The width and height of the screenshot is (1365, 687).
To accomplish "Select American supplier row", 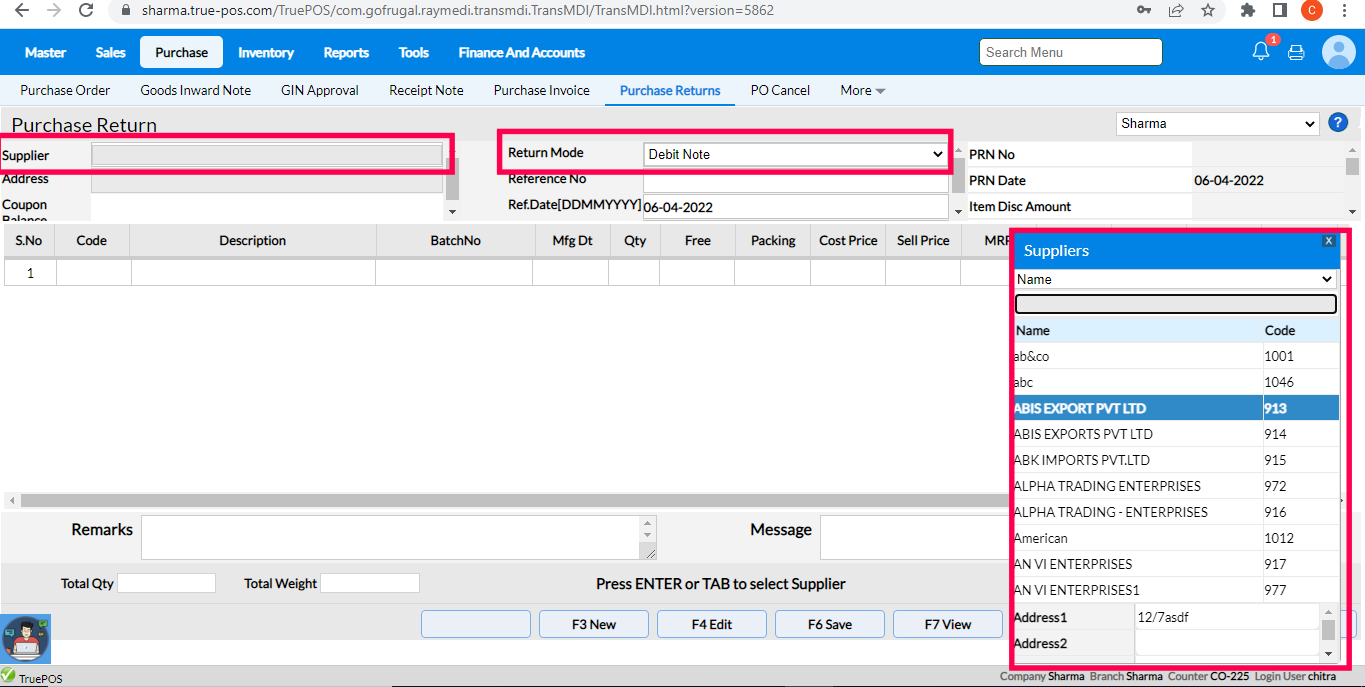I will (1176, 538).
